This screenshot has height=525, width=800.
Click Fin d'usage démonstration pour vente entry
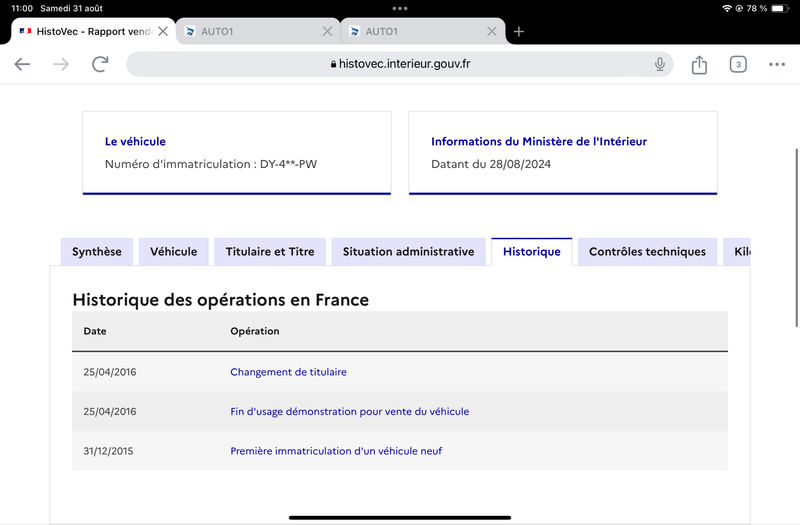coord(349,411)
